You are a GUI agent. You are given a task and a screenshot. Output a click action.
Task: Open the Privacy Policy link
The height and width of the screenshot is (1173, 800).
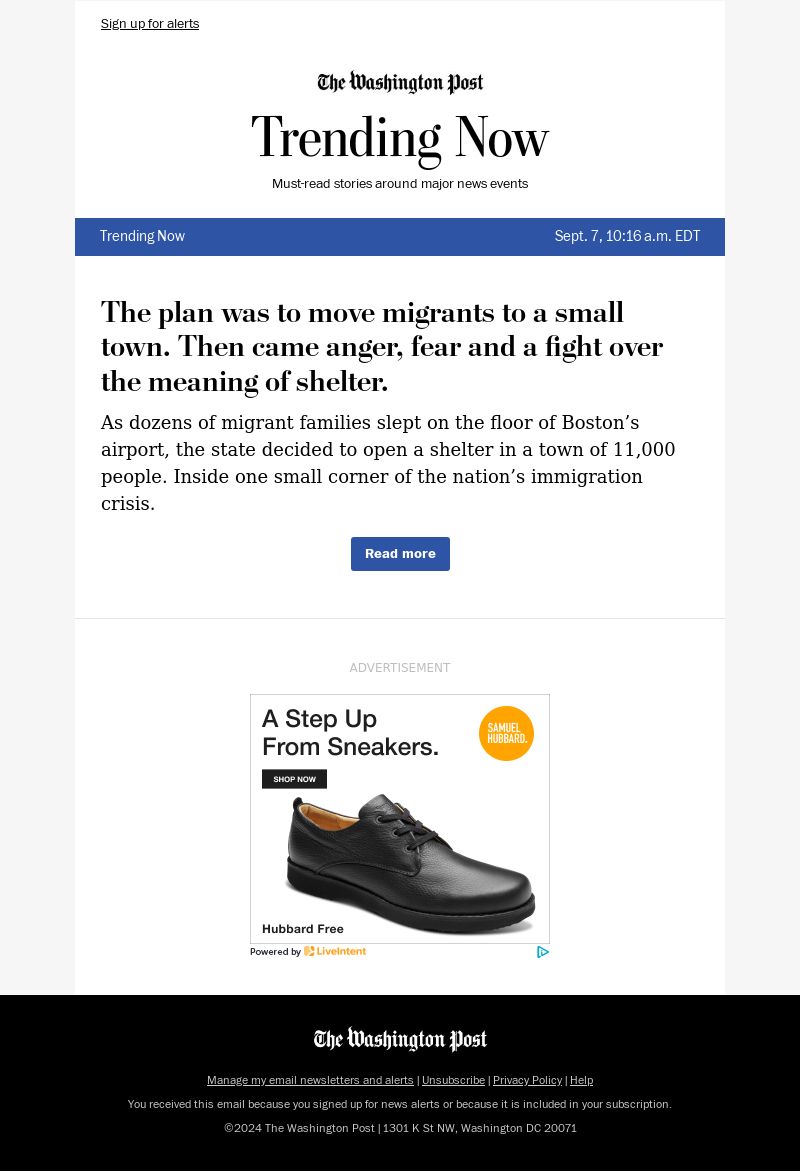coord(527,1080)
